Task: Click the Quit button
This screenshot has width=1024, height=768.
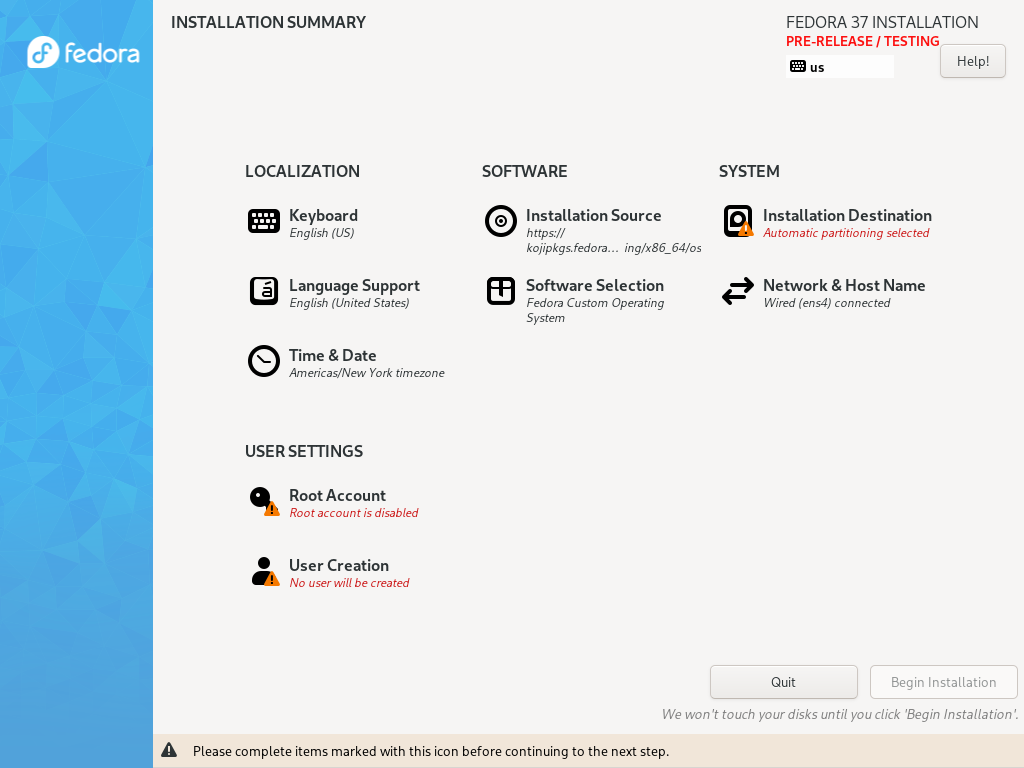Action: point(783,682)
